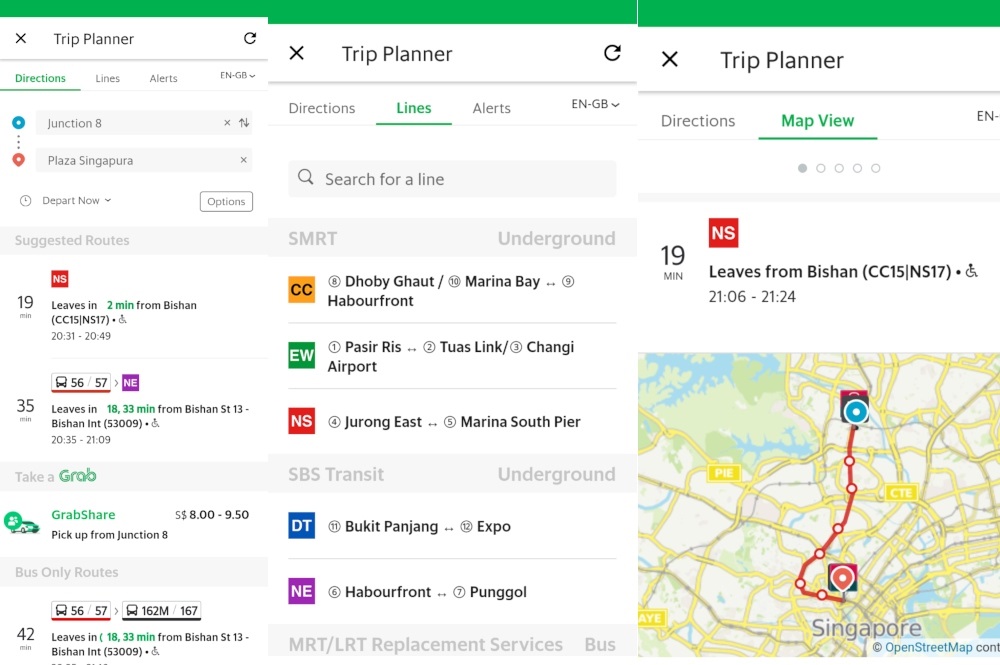Viewport: 1000px width, 665px height.
Task: Switch to Lines tab on Junction 8 screen
Action: [x=108, y=78]
